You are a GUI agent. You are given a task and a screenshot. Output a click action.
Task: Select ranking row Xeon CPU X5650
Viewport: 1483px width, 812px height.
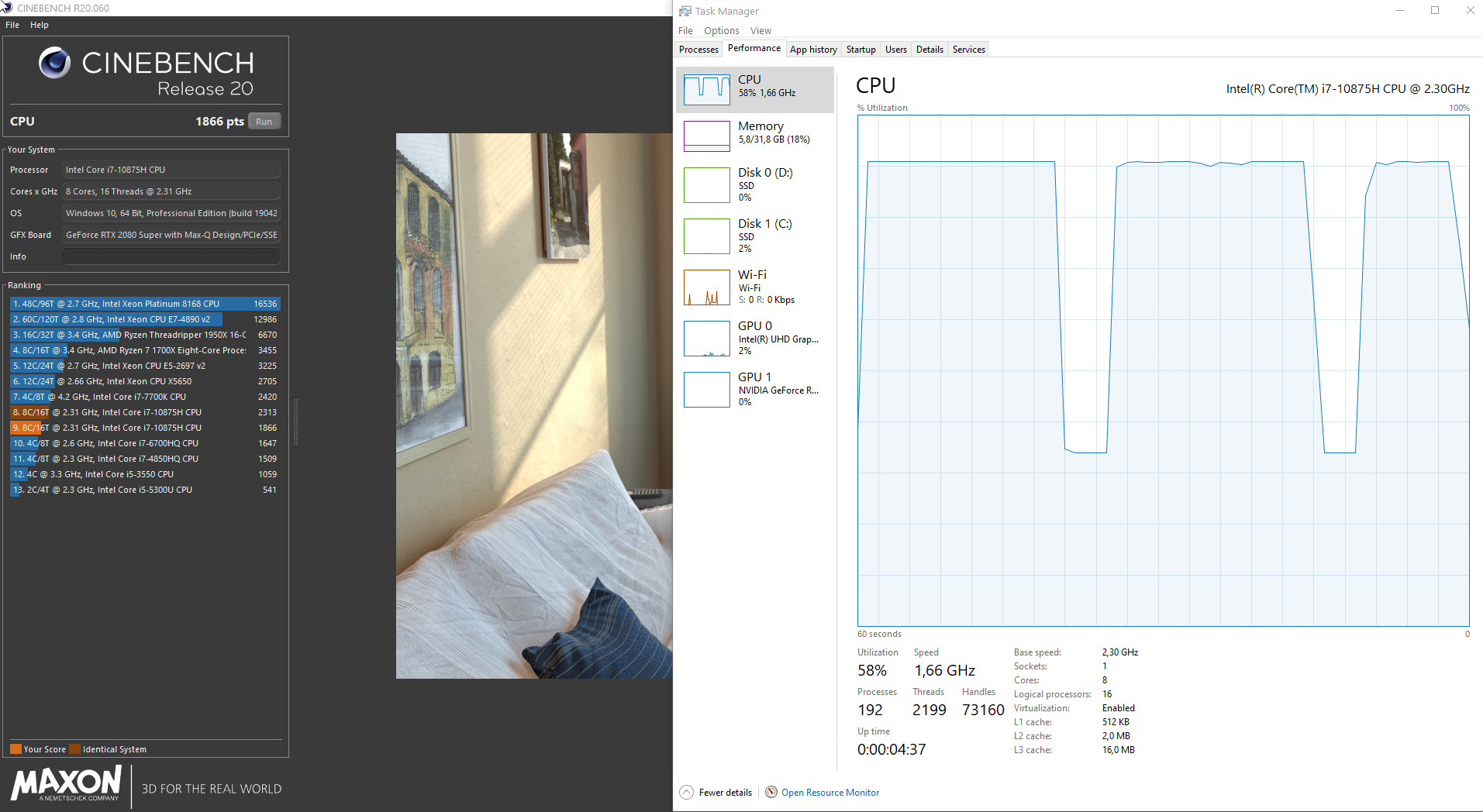[x=145, y=381]
